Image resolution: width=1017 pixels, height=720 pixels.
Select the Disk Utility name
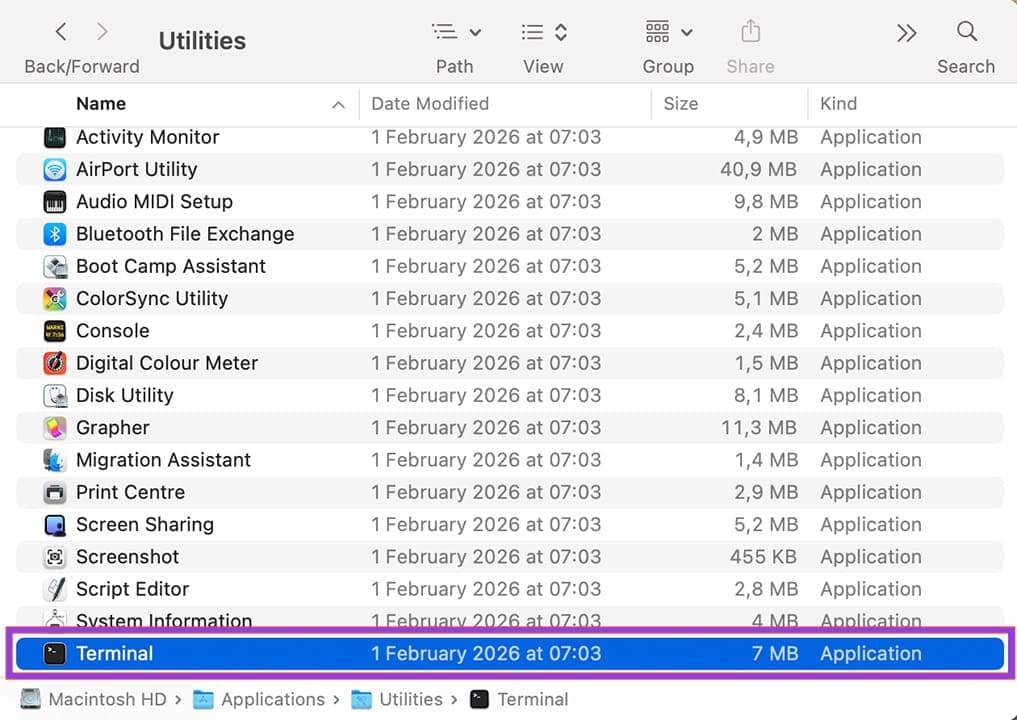[x=125, y=396]
